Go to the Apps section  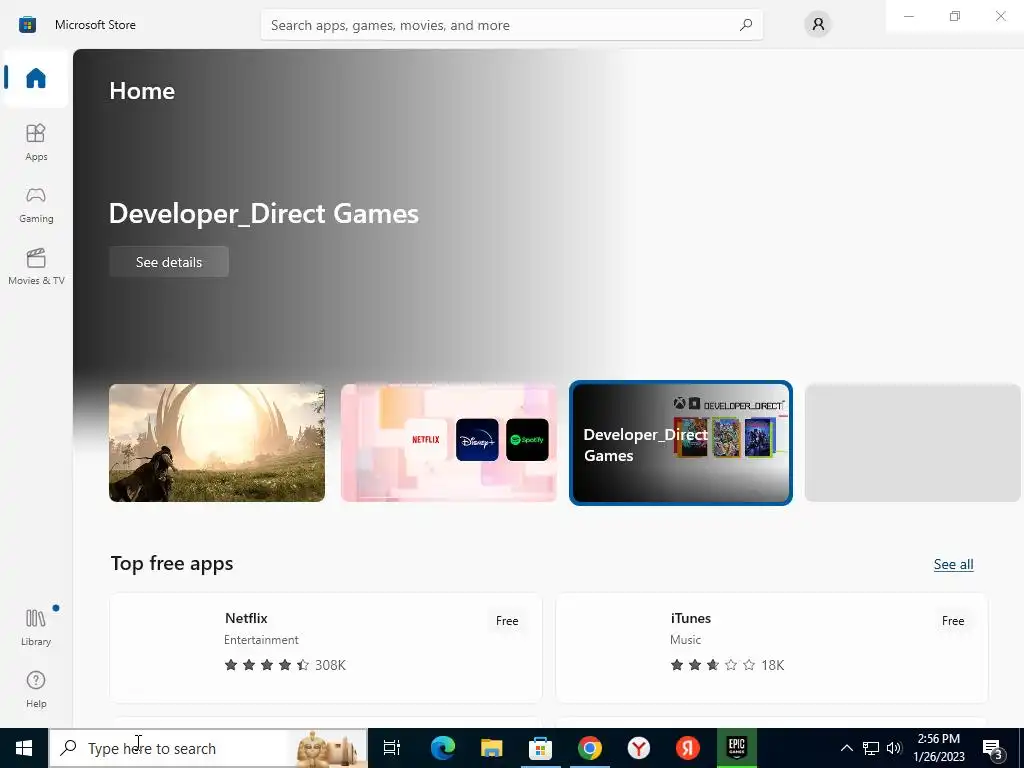coord(36,142)
